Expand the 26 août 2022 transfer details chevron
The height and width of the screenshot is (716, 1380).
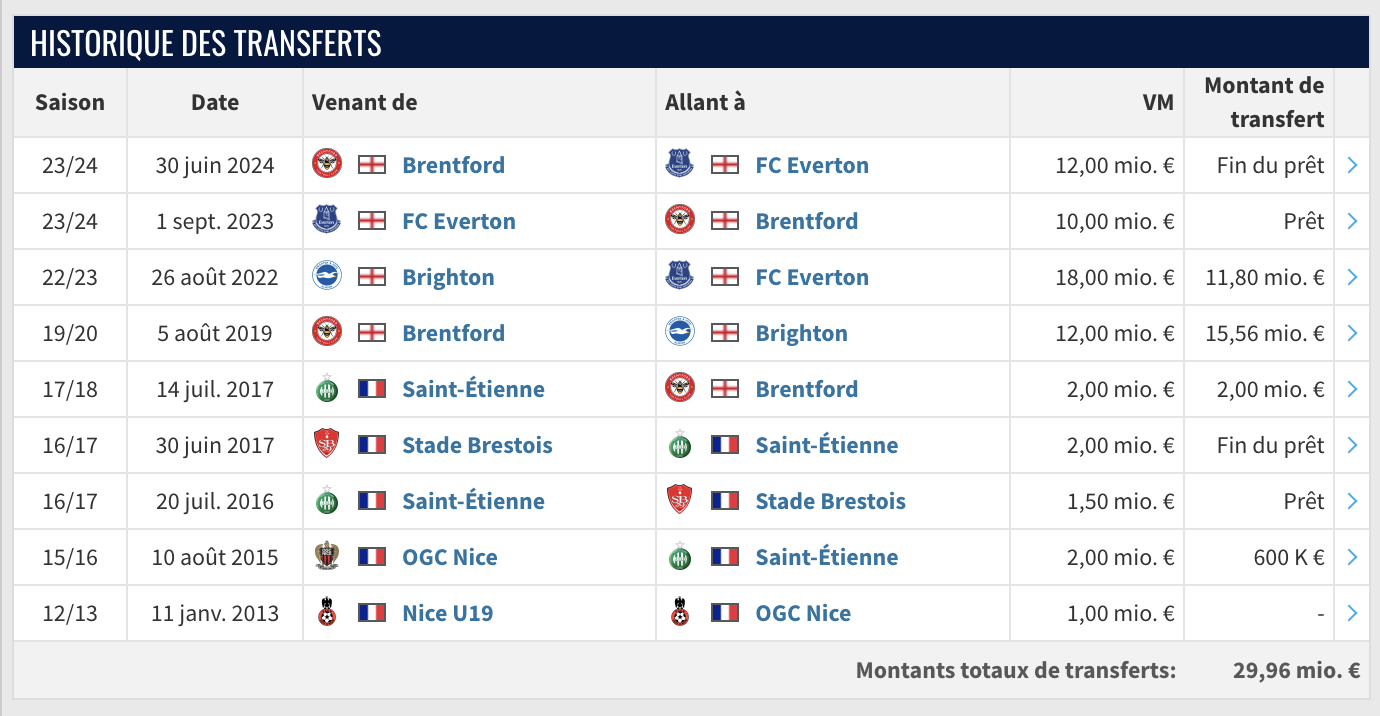[x=1352, y=277]
